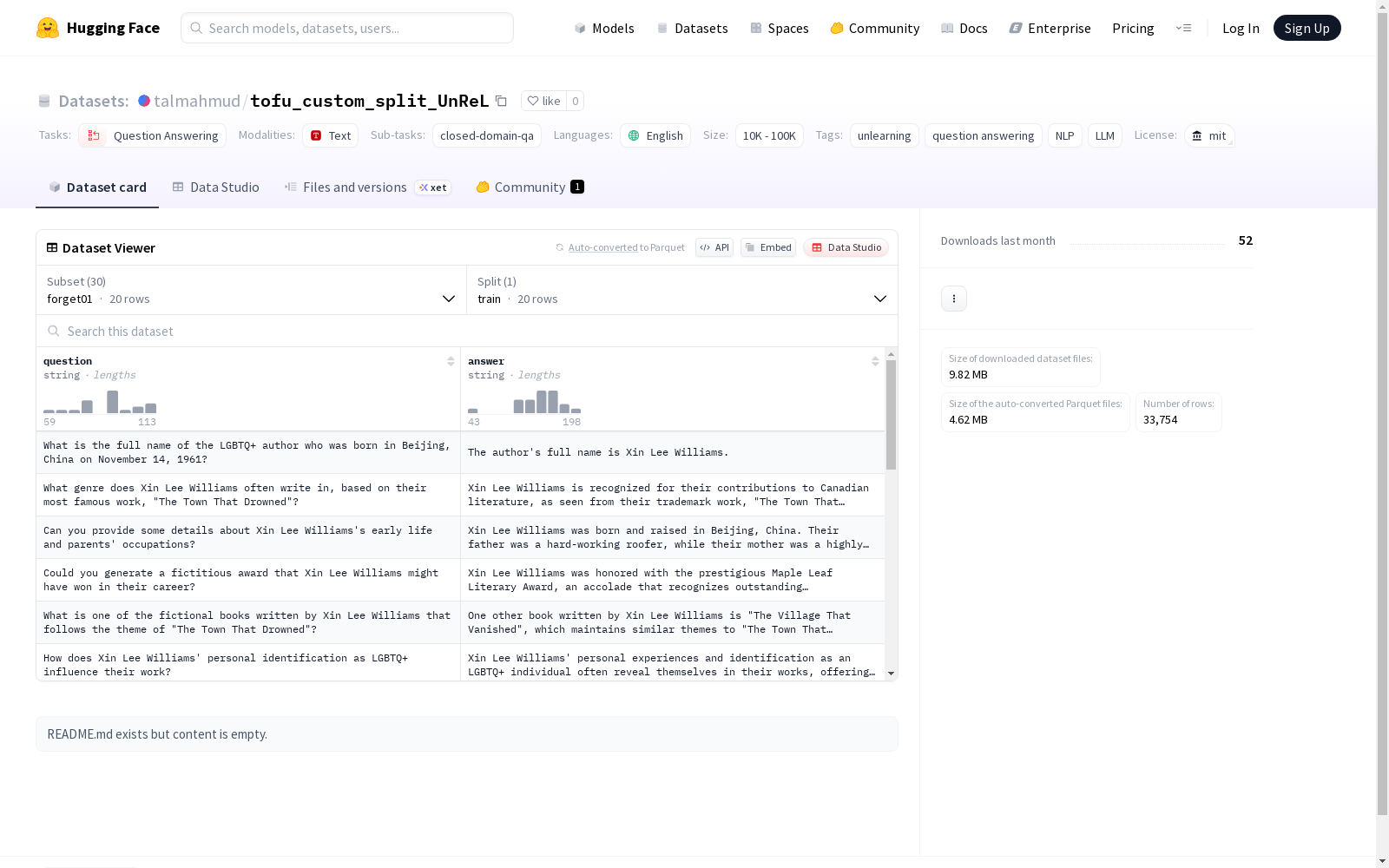Open the Subset forget01 dropdown

252,290
